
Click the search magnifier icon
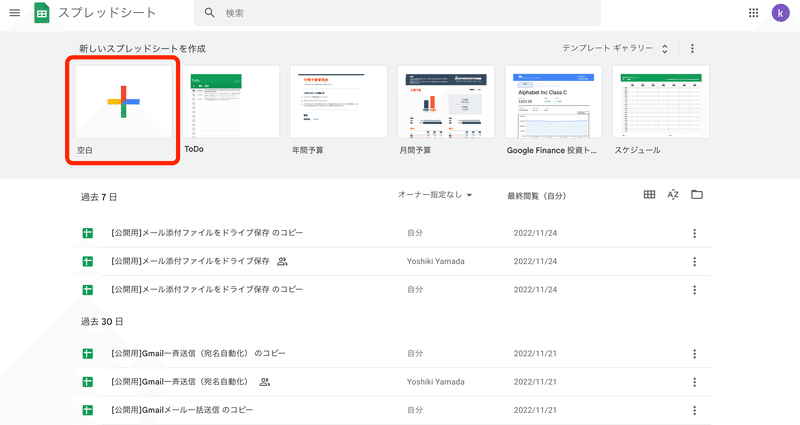tap(209, 13)
